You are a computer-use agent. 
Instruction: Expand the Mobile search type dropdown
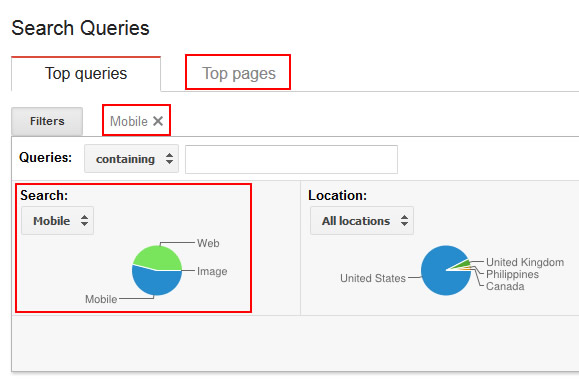[x=57, y=221]
